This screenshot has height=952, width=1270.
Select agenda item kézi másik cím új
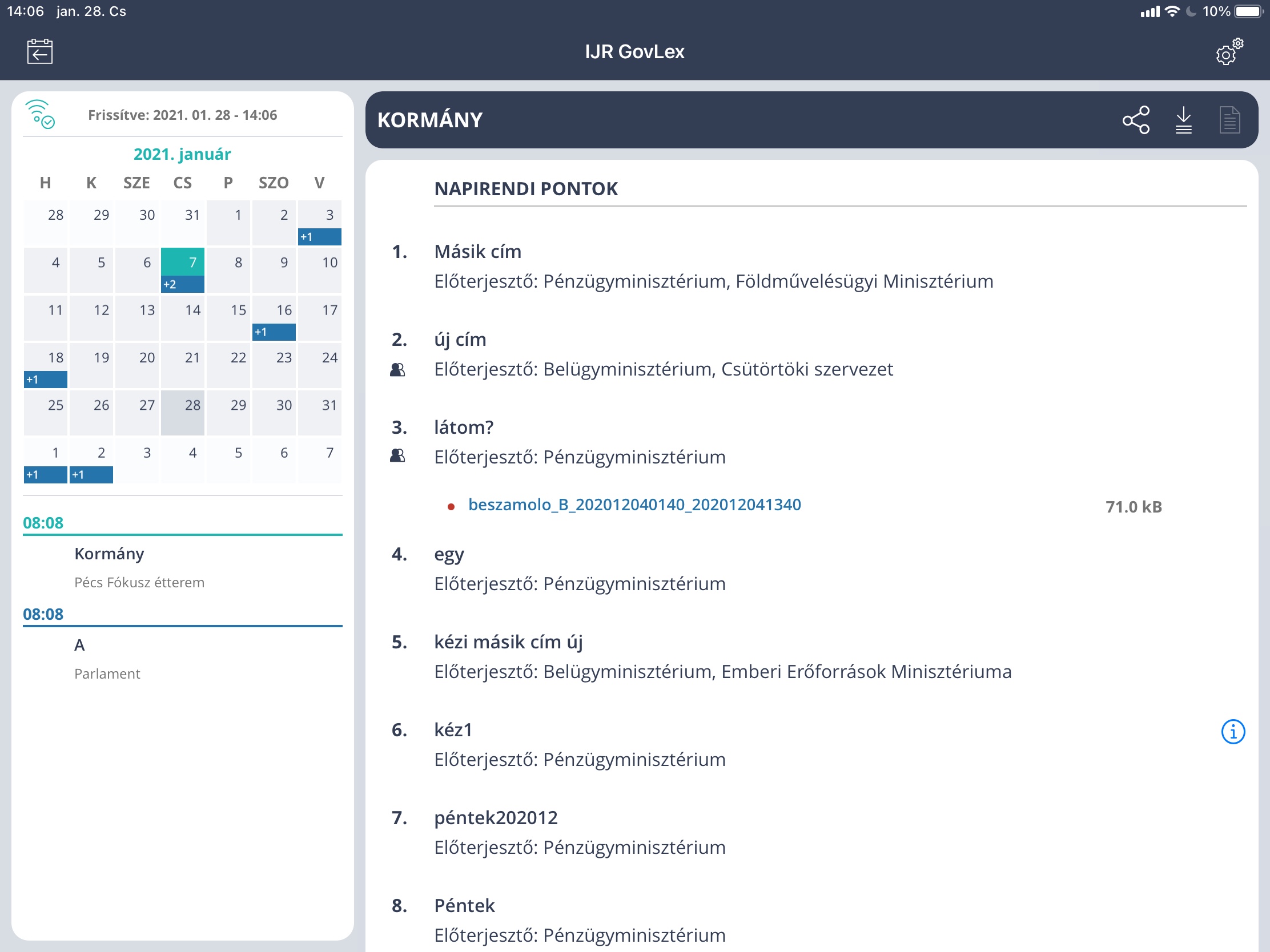click(508, 642)
